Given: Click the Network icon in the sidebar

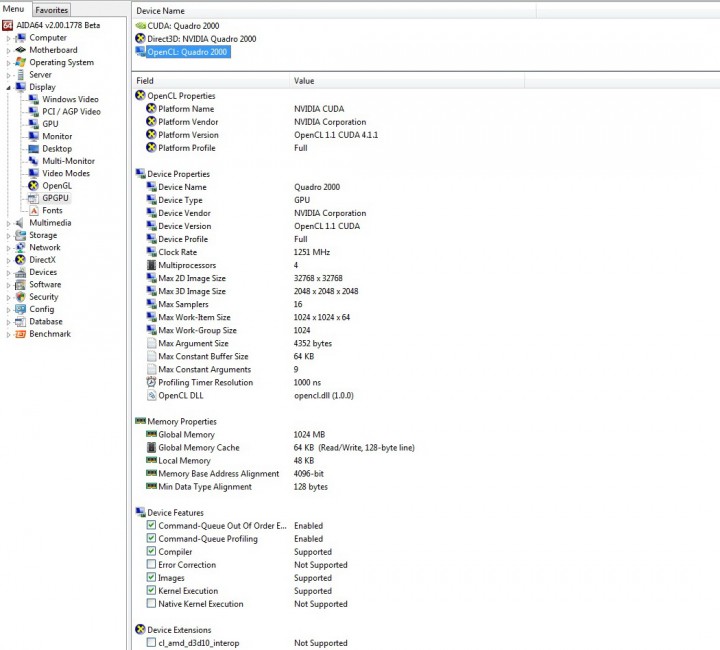Looking at the screenshot, I should tap(21, 247).
